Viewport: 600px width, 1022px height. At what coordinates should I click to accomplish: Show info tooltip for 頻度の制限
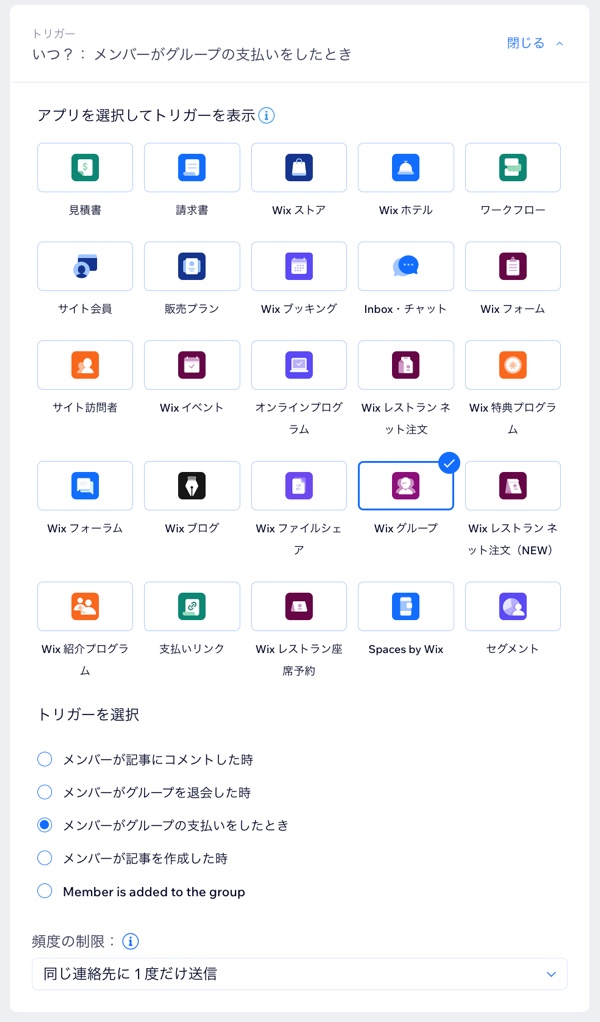pyautogui.click(x=130, y=941)
